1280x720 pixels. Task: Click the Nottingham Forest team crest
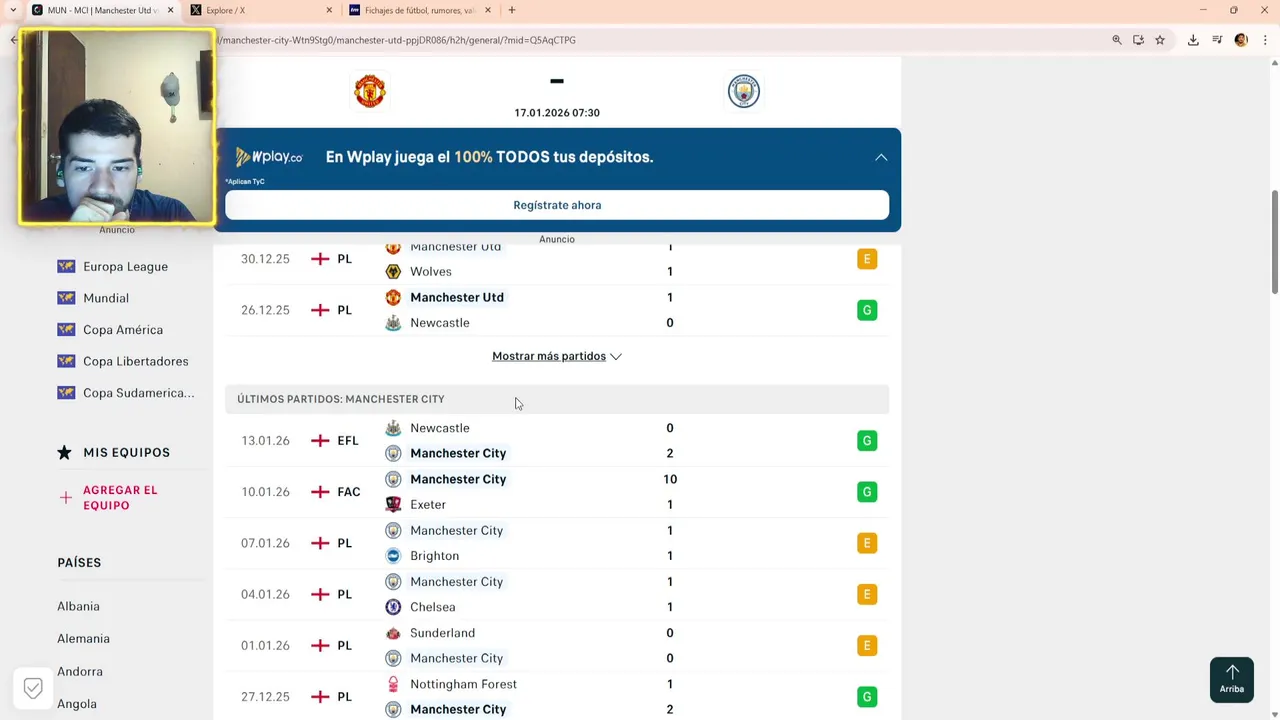pyautogui.click(x=393, y=684)
